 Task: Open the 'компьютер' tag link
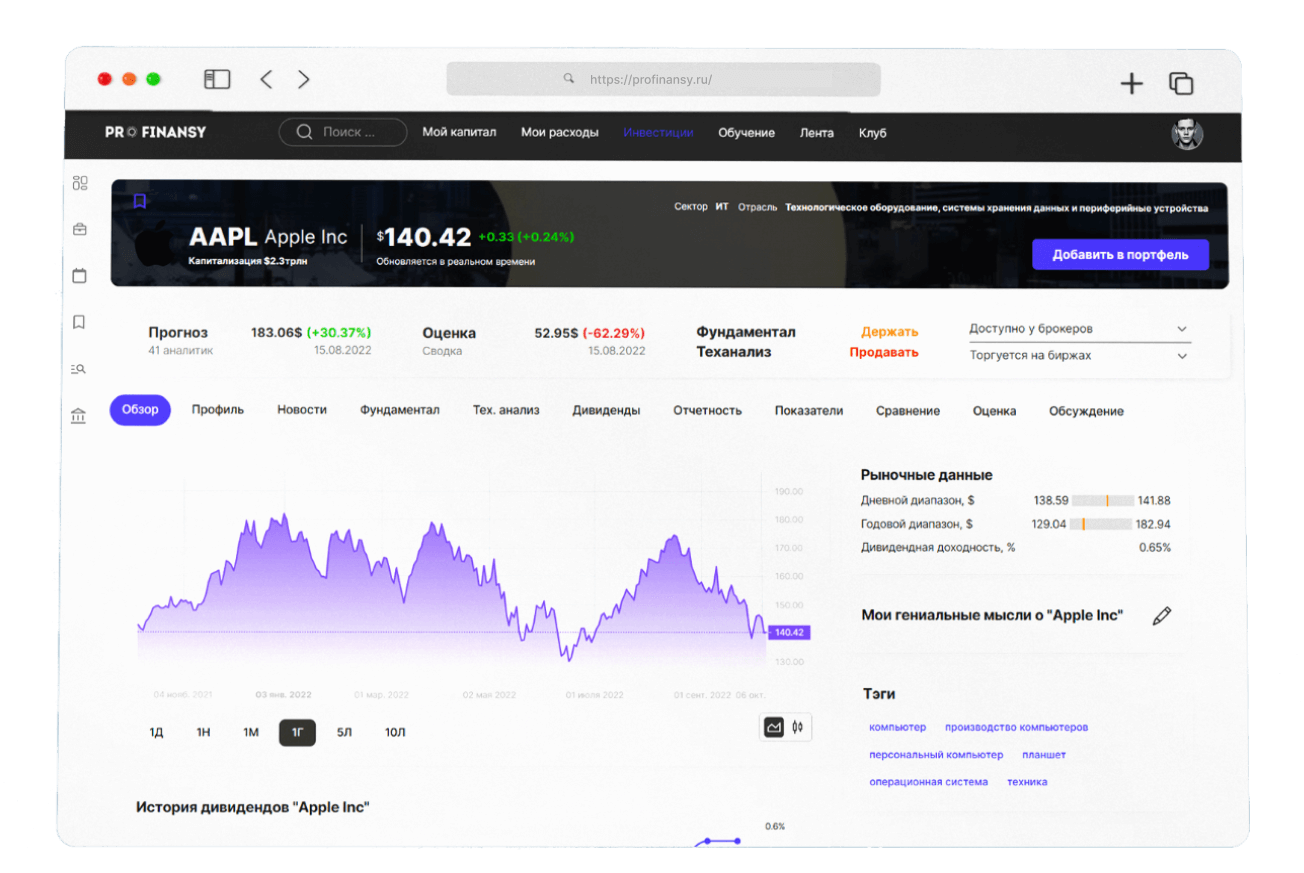pos(898,727)
